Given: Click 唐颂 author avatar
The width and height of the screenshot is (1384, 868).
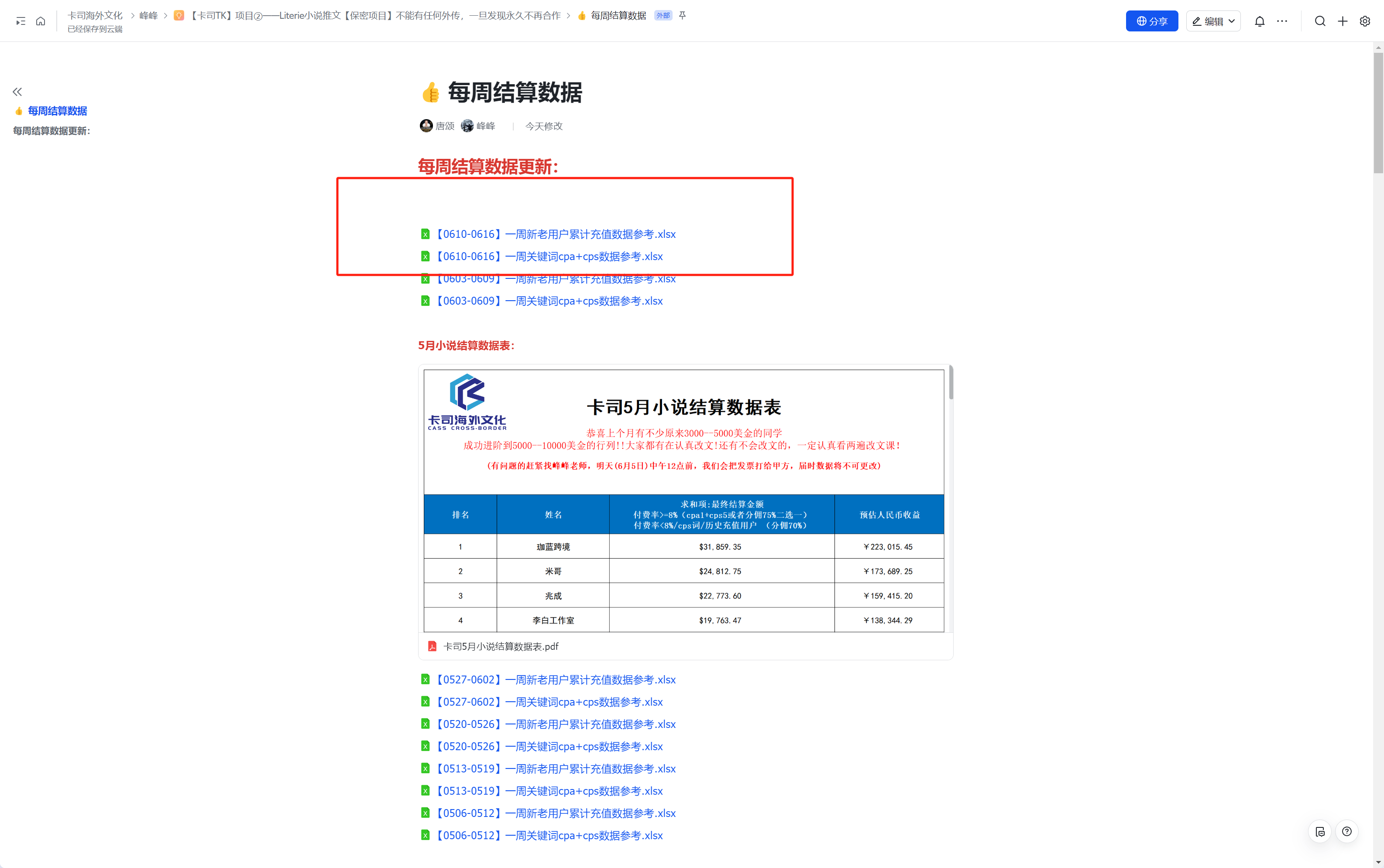Looking at the screenshot, I should pos(426,126).
